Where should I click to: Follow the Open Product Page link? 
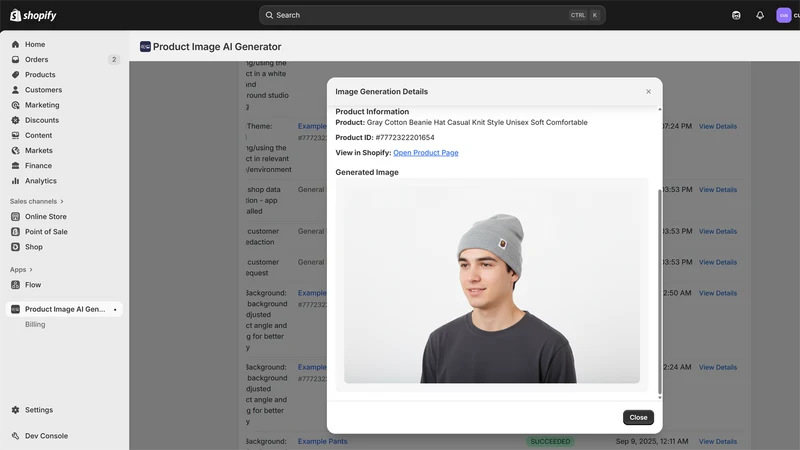426,153
